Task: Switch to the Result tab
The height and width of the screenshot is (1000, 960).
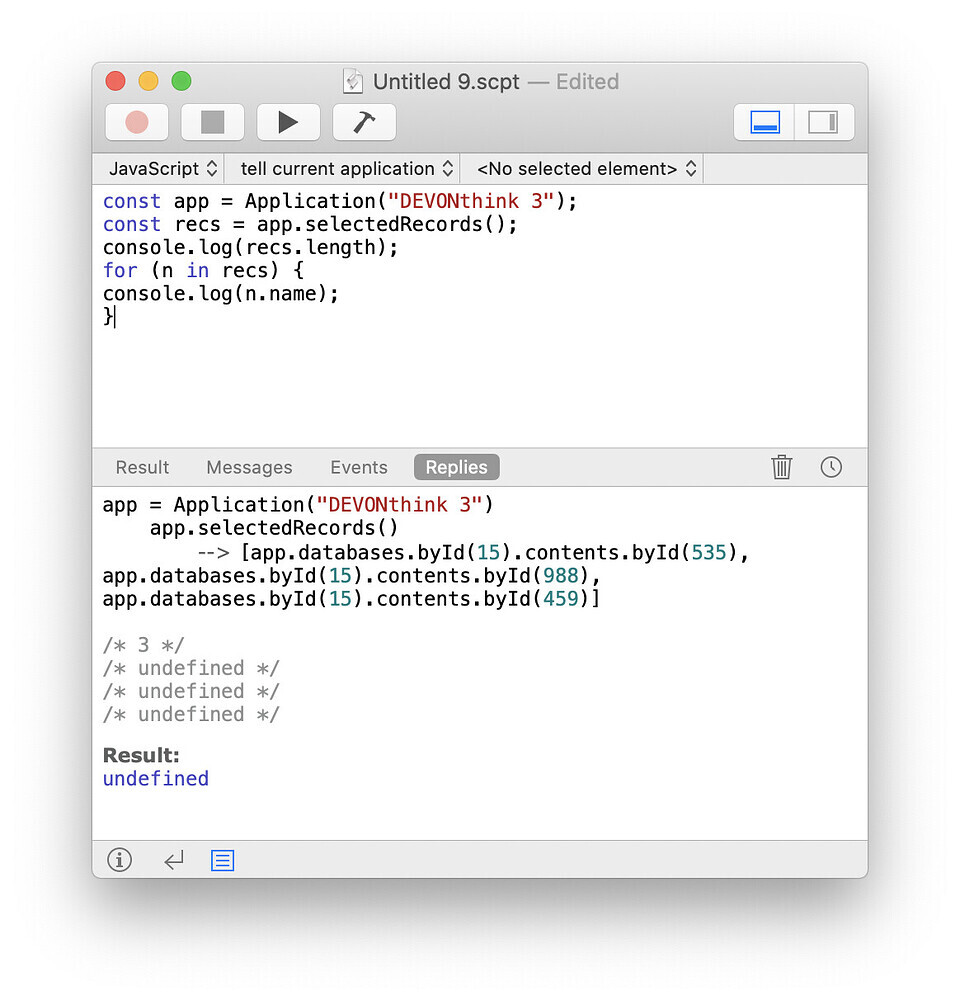Action: [142, 467]
